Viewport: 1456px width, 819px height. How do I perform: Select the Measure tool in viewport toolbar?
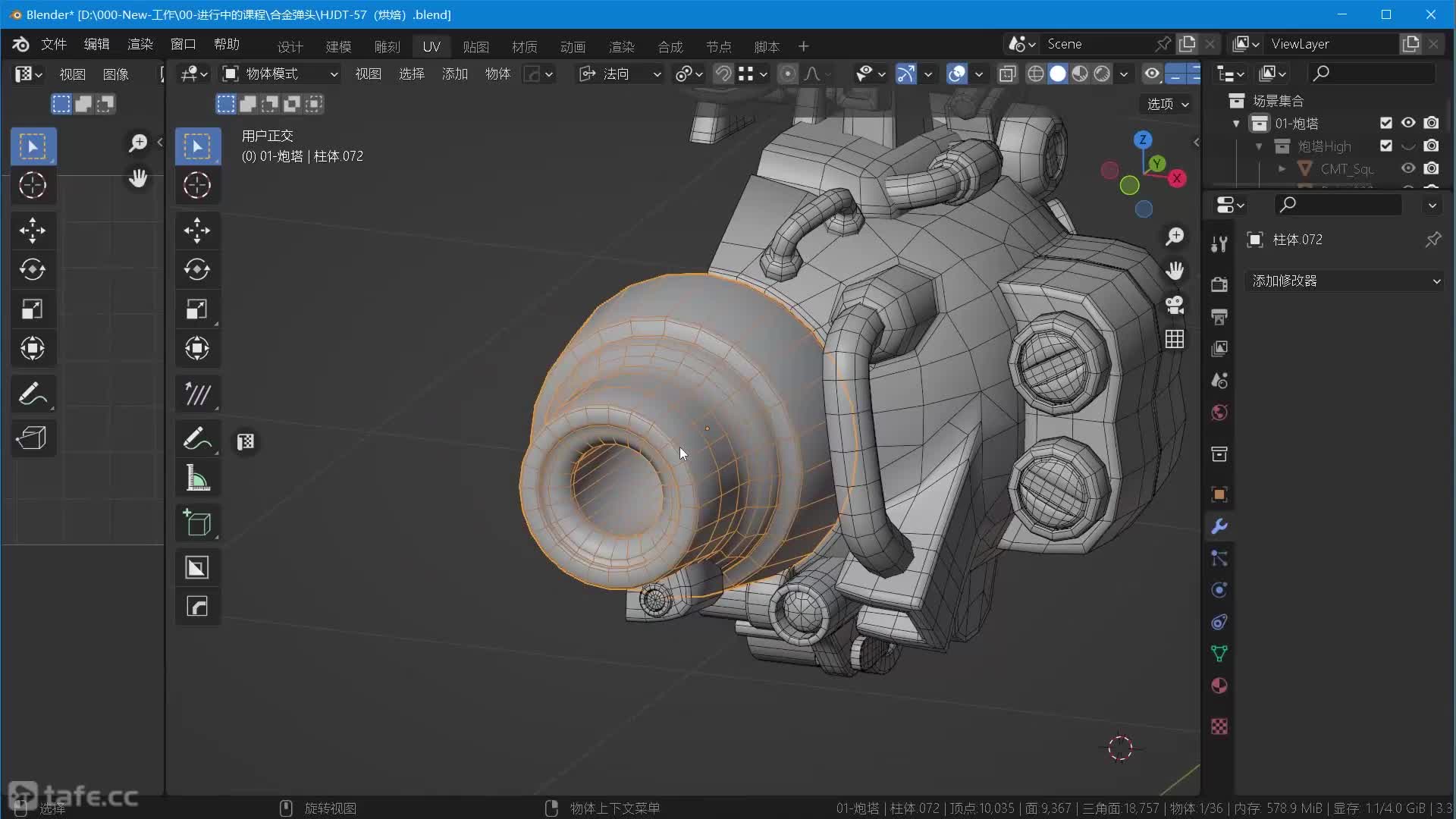197,479
